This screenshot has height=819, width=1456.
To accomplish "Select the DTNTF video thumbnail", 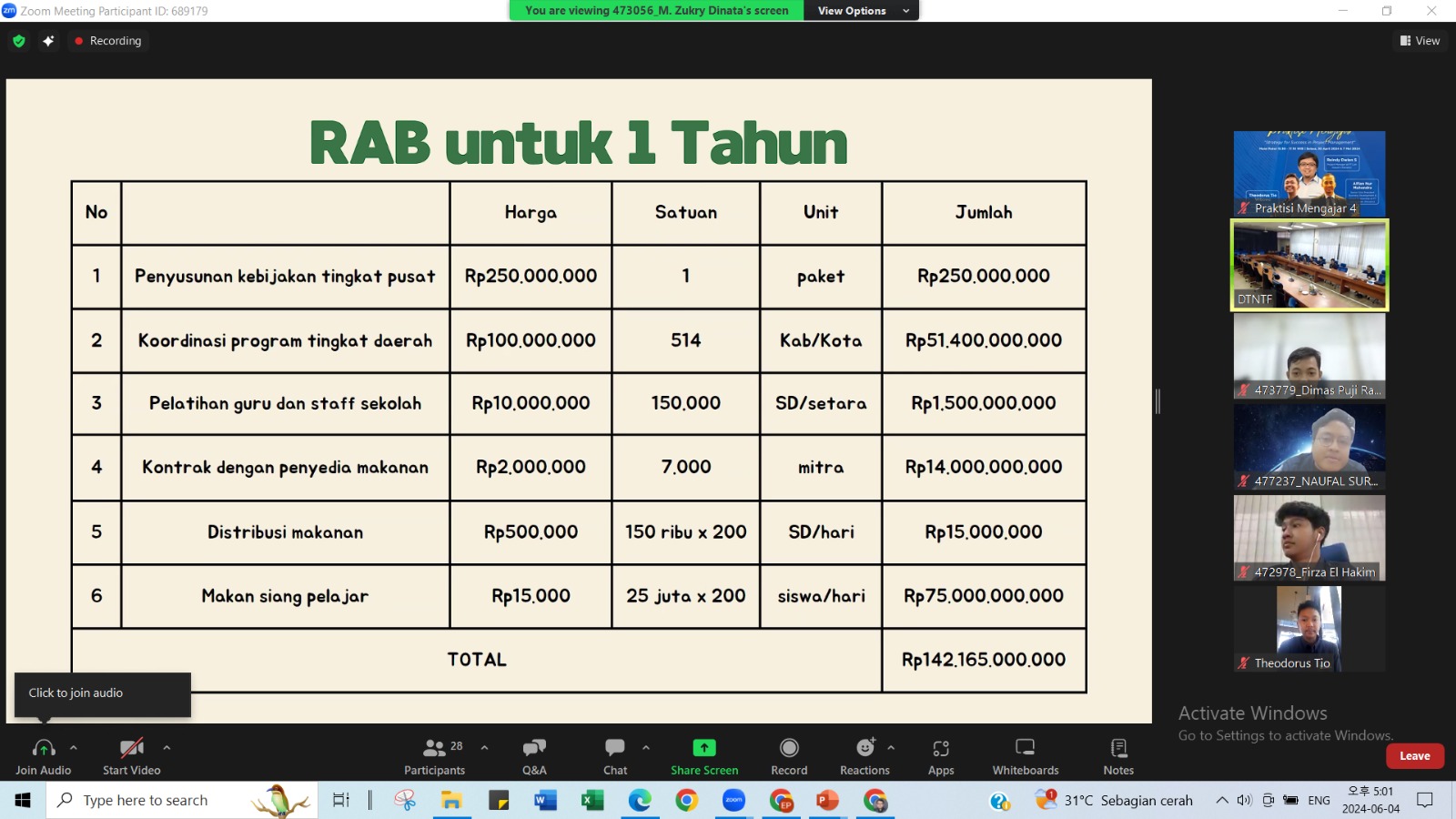I will pyautogui.click(x=1309, y=265).
